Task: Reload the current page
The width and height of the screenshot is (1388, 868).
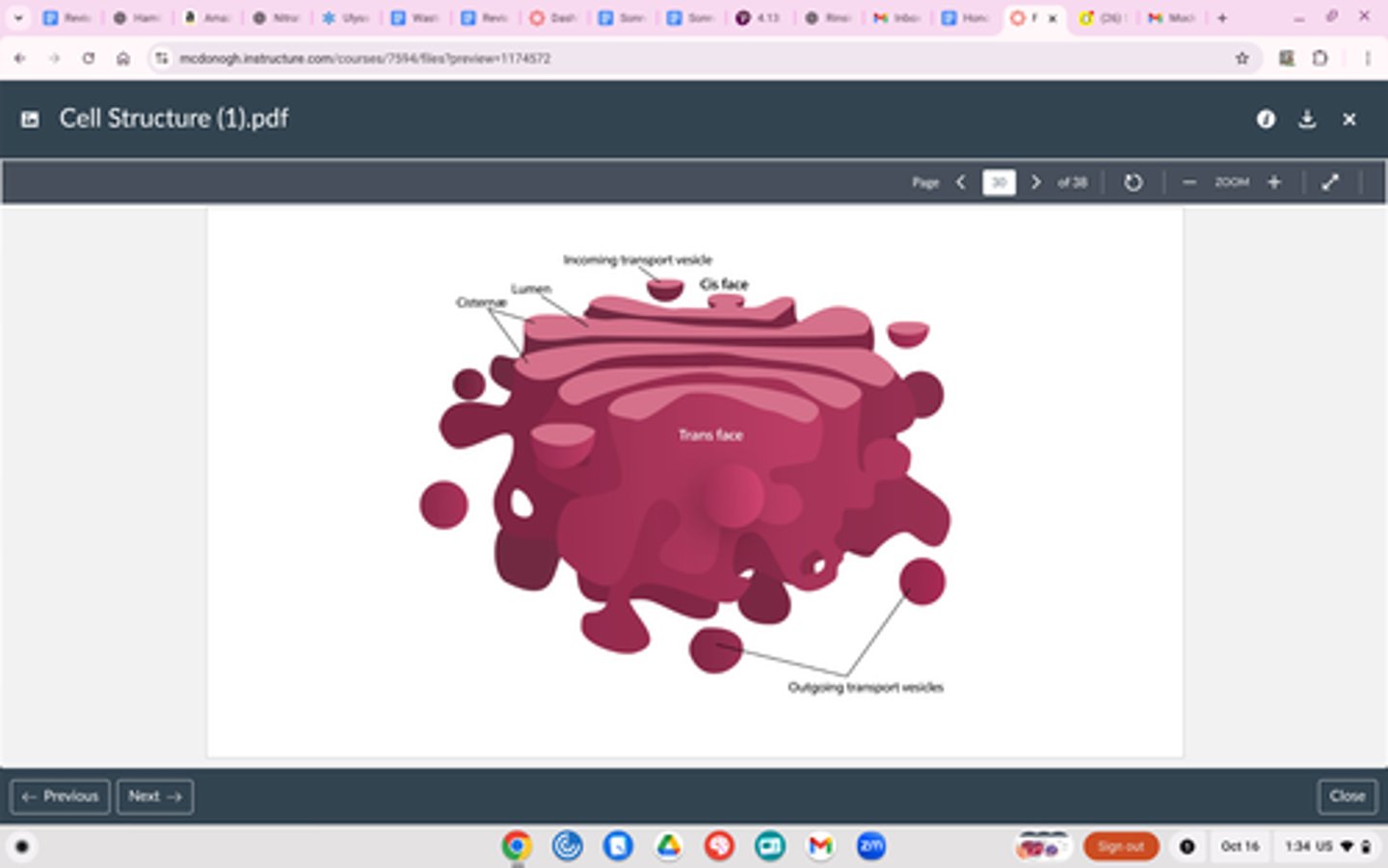Action: pyautogui.click(x=89, y=59)
